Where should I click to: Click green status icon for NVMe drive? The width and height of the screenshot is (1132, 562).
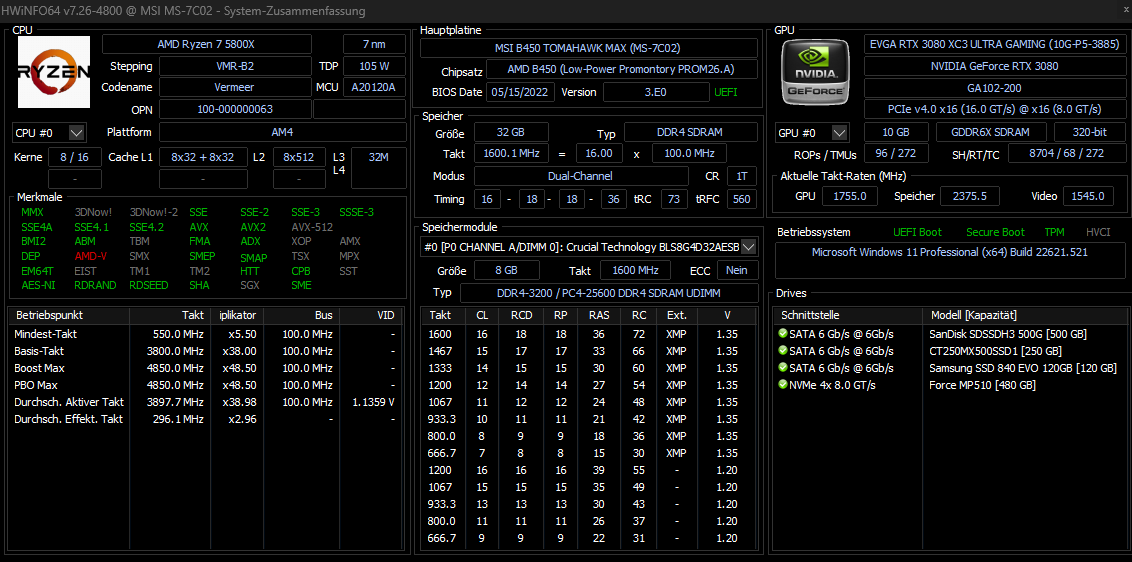(x=783, y=384)
